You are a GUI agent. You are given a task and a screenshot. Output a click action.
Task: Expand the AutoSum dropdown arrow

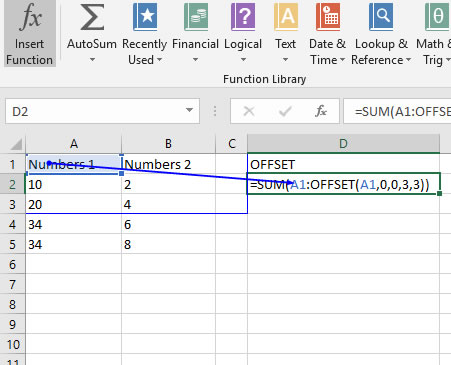tap(92, 60)
